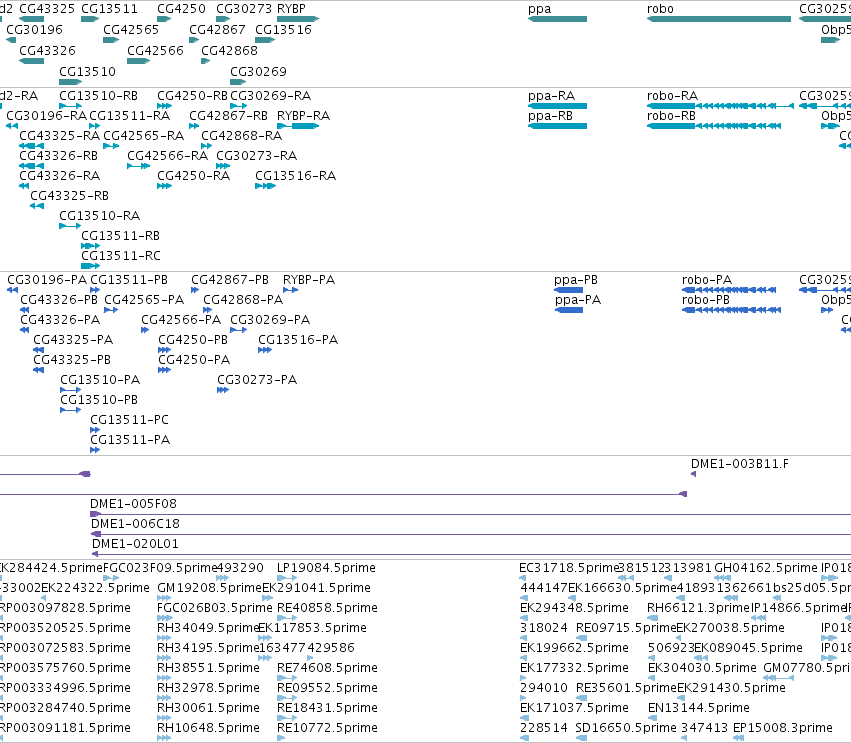Select EST EK304030.5prime
The height and width of the screenshot is (743, 851).
[651, 678]
